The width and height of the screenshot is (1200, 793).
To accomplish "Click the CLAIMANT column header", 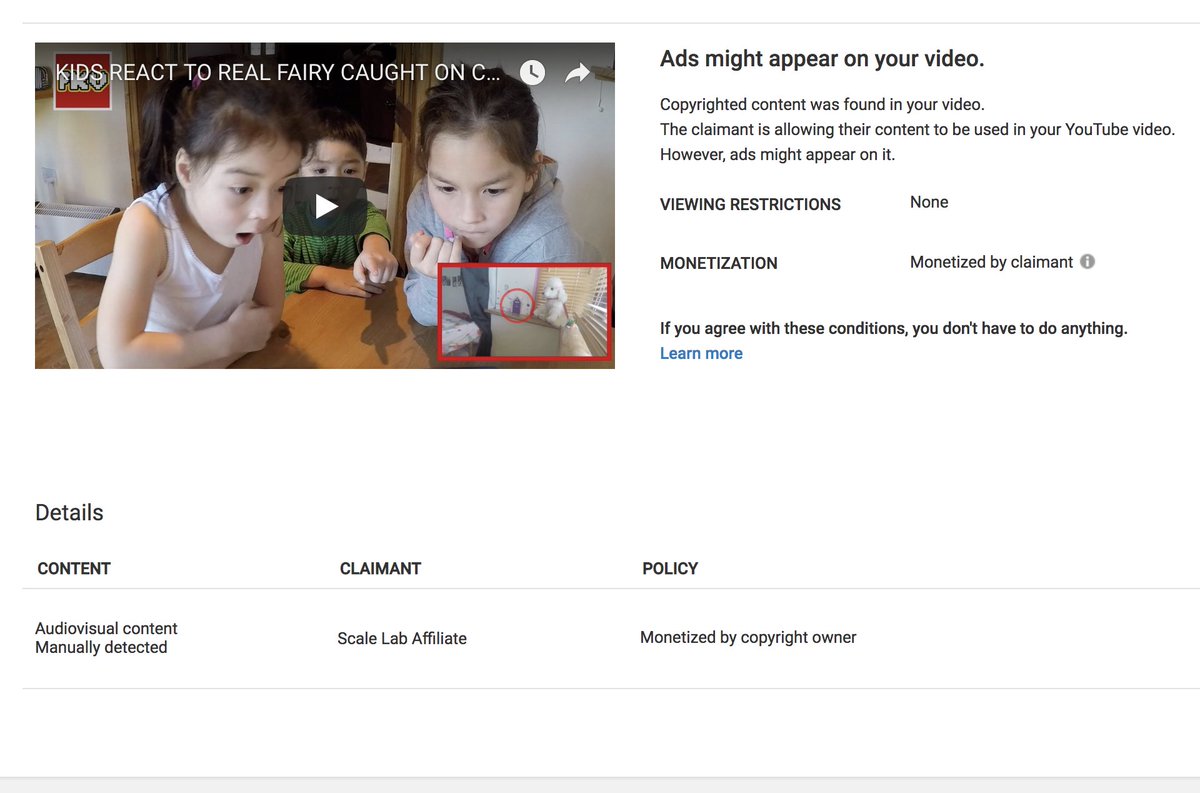I will 380,568.
